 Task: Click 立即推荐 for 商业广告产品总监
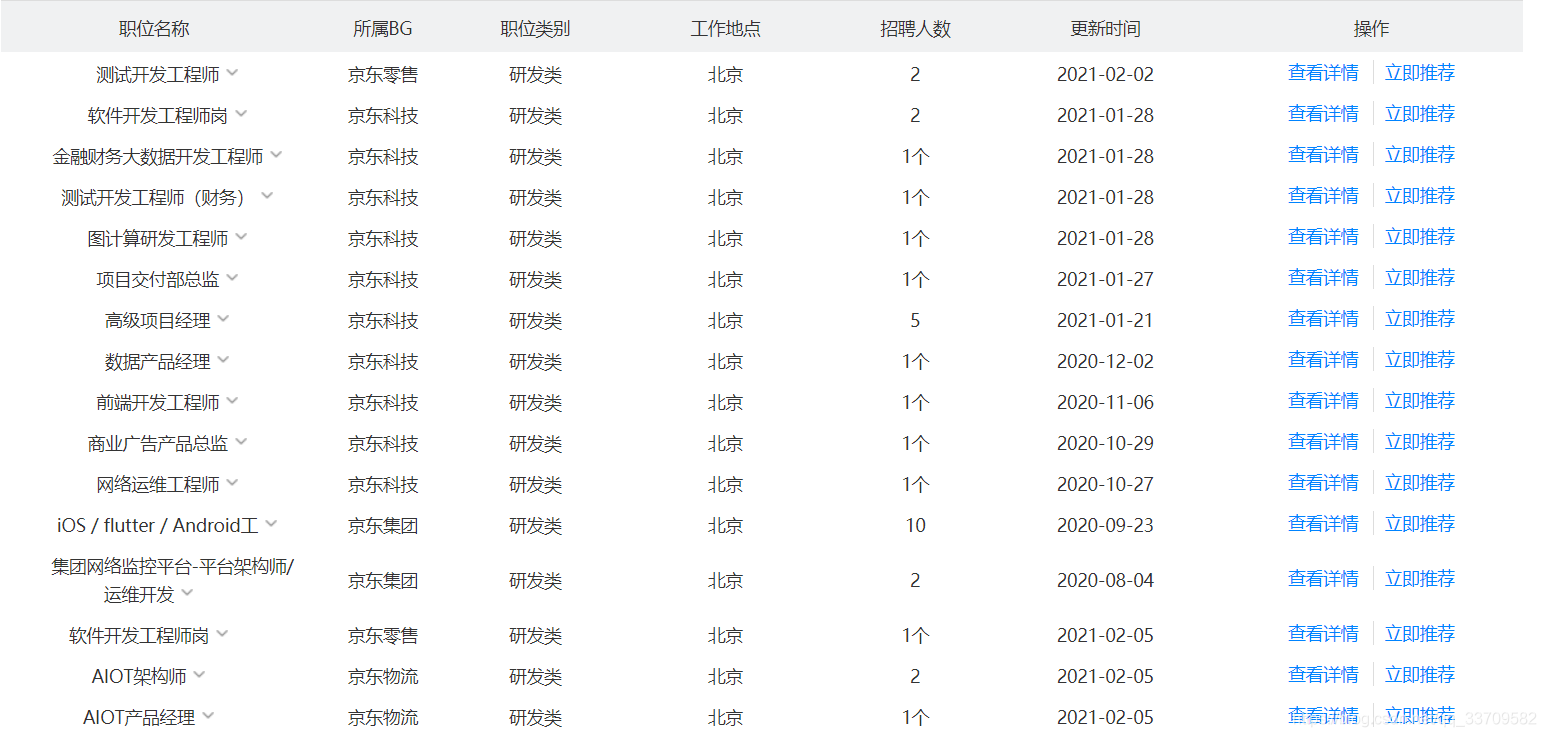coord(1419,442)
